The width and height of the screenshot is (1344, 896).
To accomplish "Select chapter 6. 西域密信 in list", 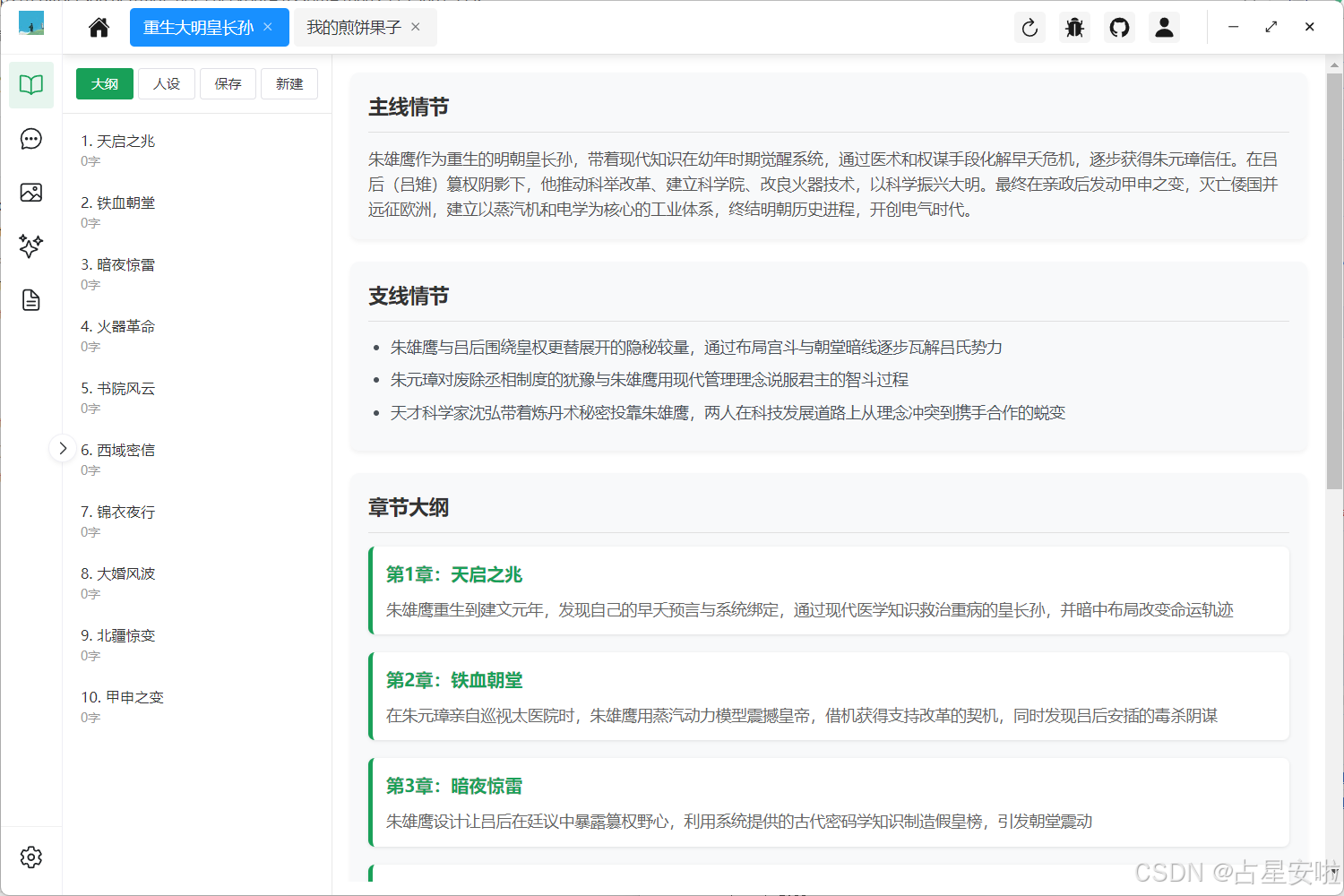I will tap(197, 460).
